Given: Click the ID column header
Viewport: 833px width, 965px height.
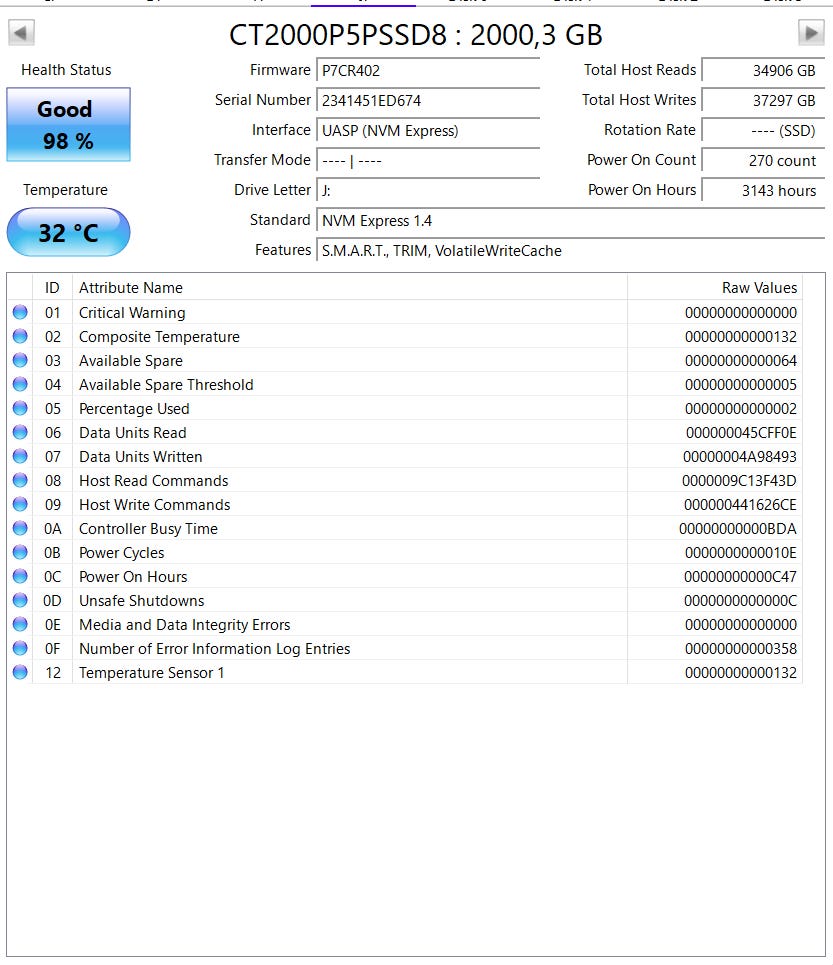Looking at the screenshot, I should click(x=52, y=287).
